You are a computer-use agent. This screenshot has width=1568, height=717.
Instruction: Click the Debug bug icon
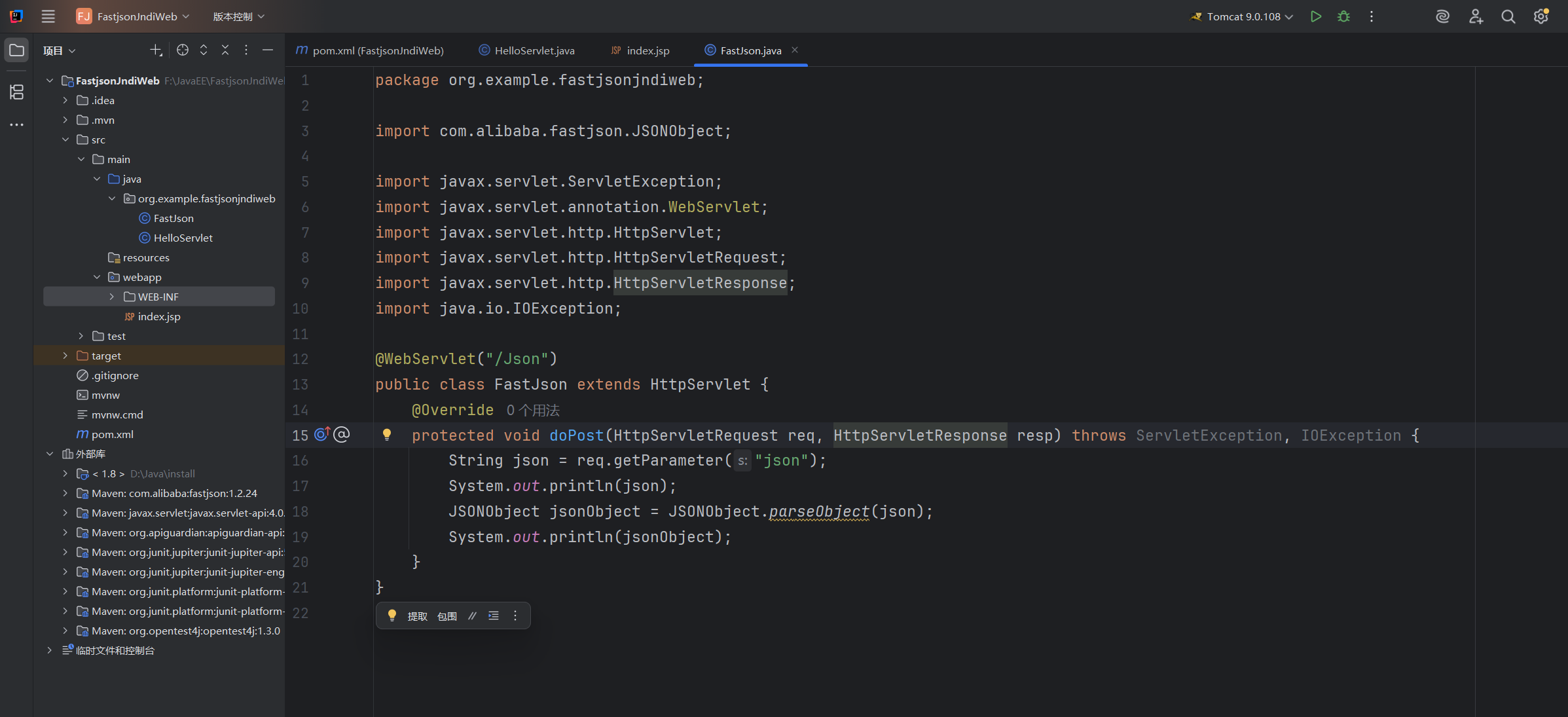pos(1343,16)
